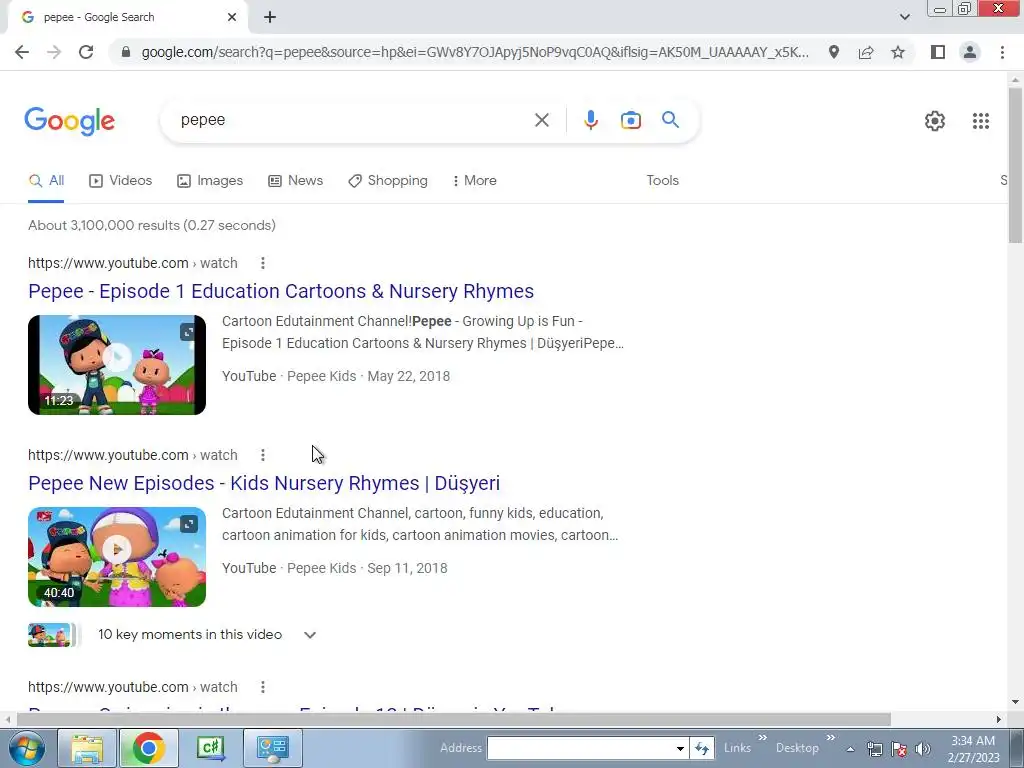This screenshot has height=768, width=1024.
Task: Open Google quick settings gear
Action: point(935,121)
